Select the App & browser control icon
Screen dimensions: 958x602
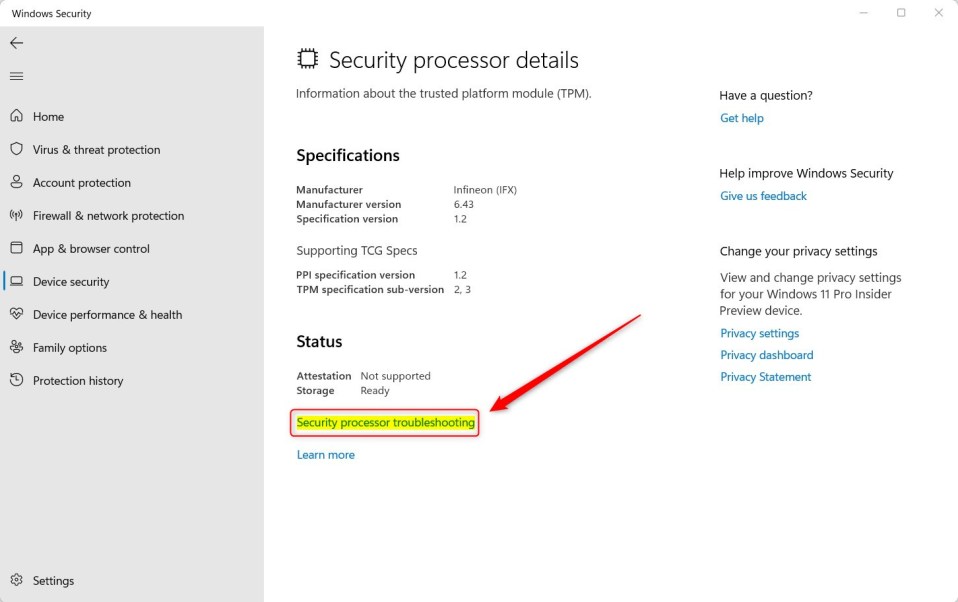coord(18,248)
